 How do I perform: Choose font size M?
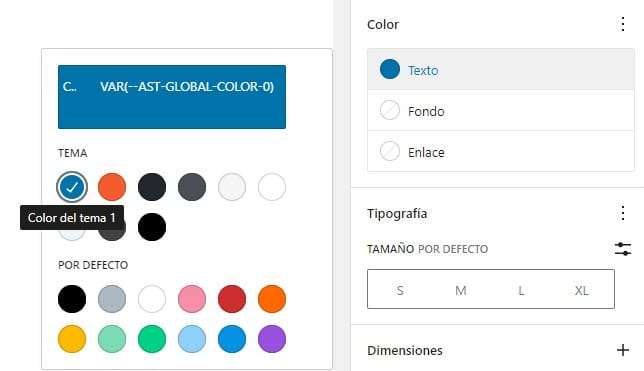point(460,290)
